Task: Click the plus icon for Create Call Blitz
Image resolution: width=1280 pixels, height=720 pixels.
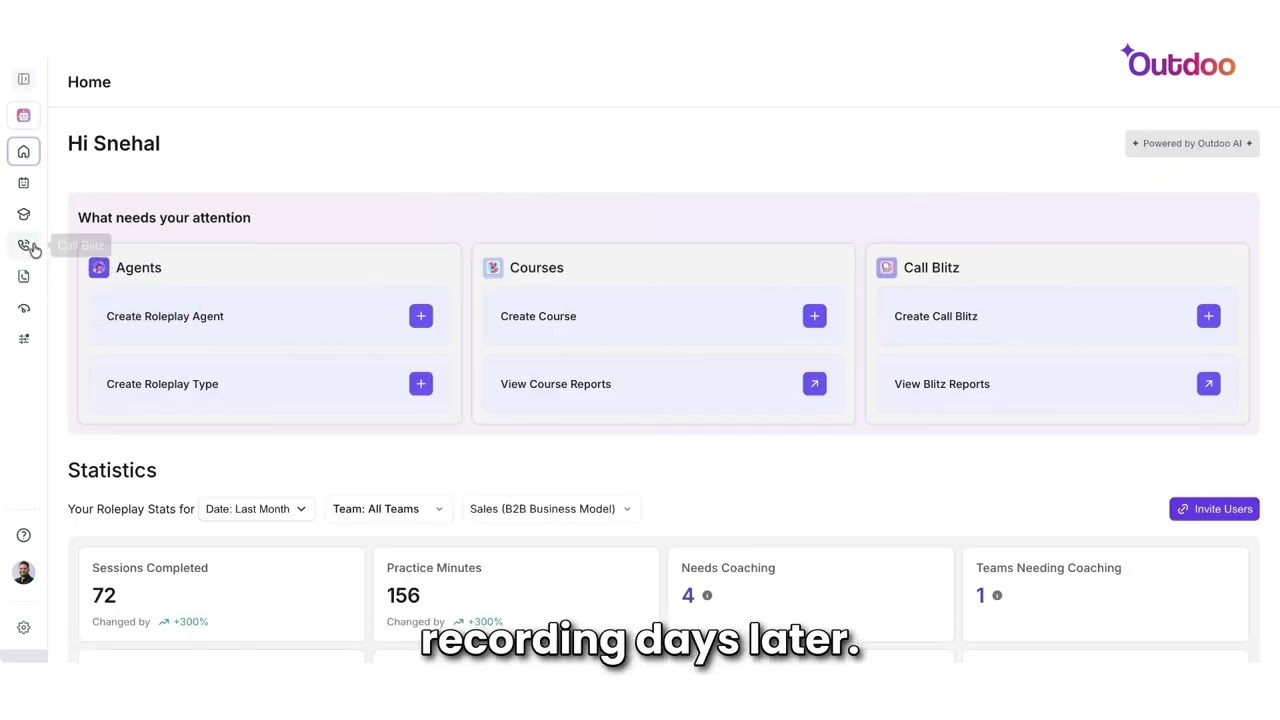Action: 1209,316
